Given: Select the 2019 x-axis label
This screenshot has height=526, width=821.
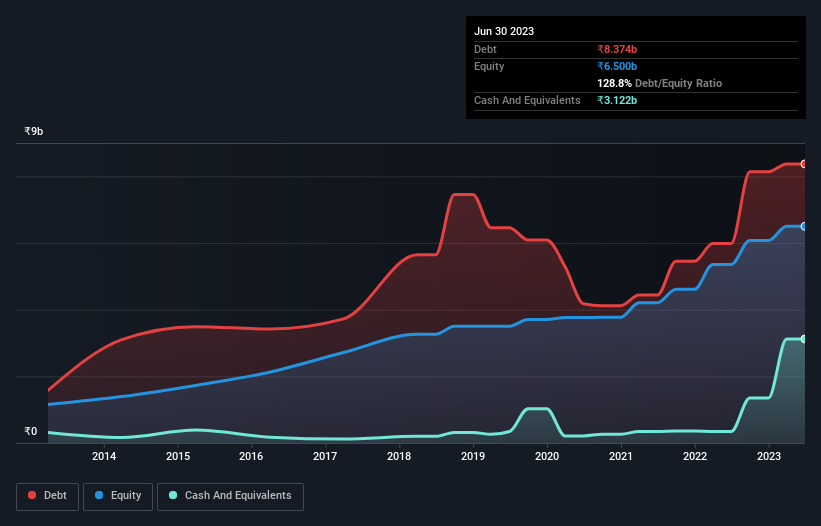Looking at the screenshot, I should point(473,456).
